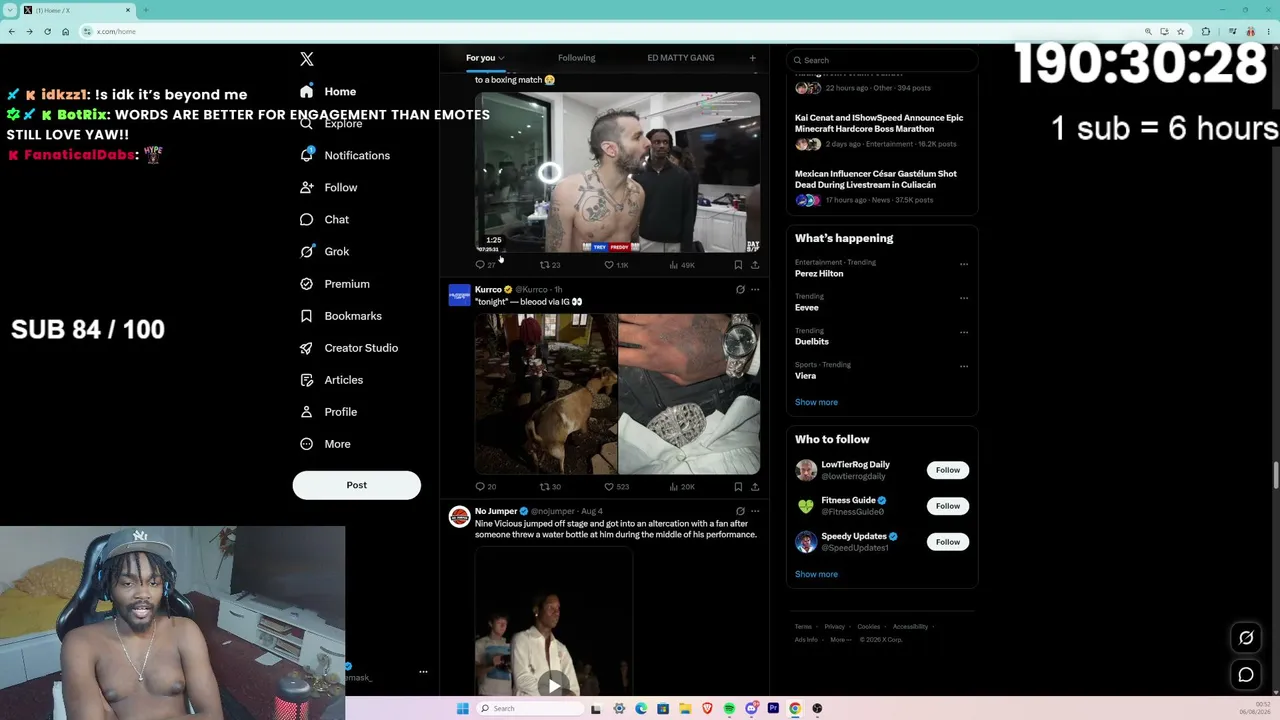Reload the page in the browser
This screenshot has width=1280, height=720.
47,31
